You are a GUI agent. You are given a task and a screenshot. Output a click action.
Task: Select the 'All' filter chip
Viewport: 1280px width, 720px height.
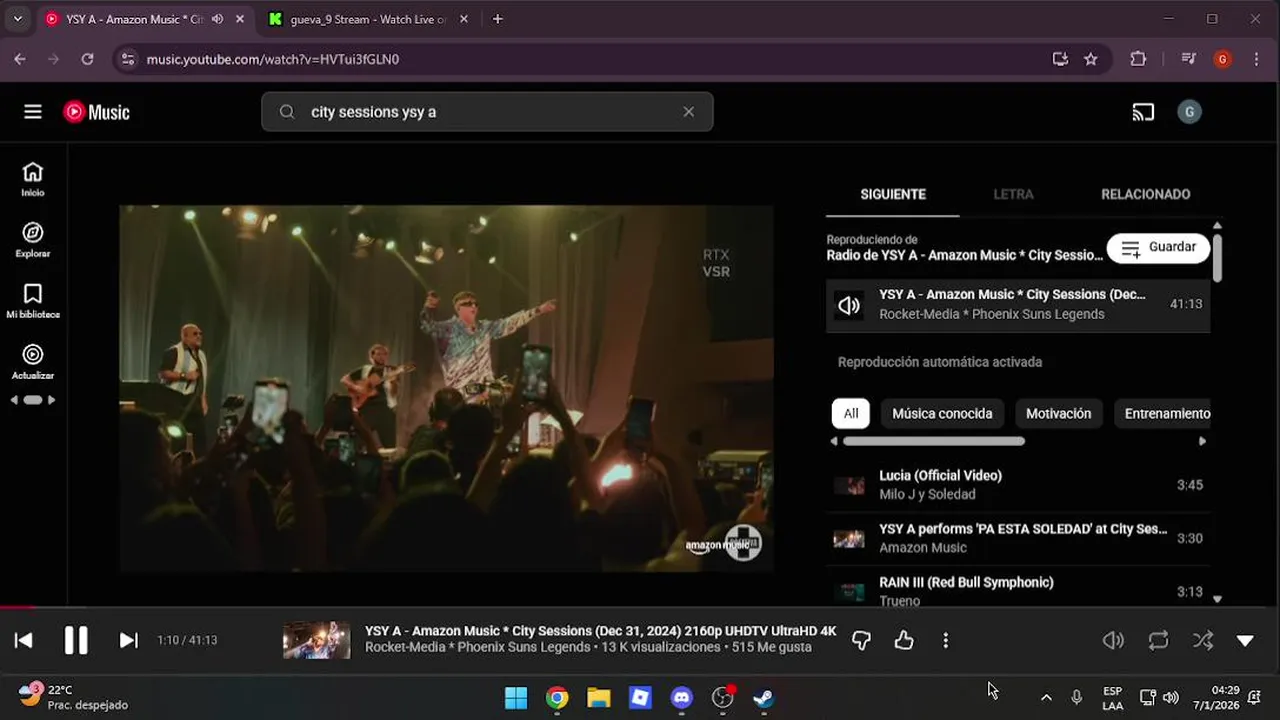pos(850,413)
